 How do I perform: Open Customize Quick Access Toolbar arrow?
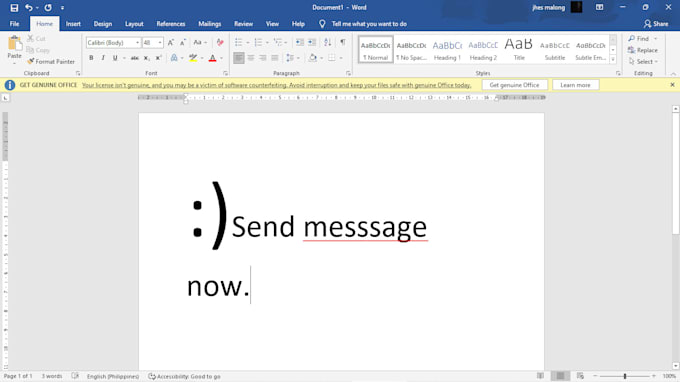[62, 8]
